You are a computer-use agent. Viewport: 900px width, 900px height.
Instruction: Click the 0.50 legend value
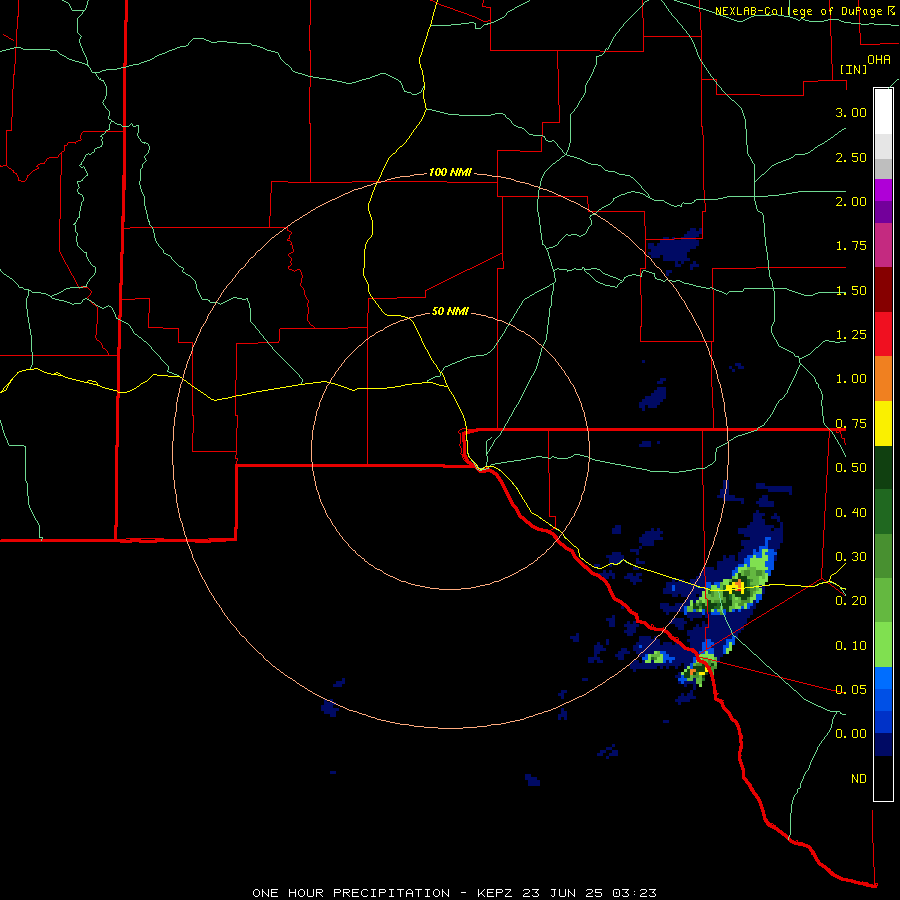pos(851,468)
